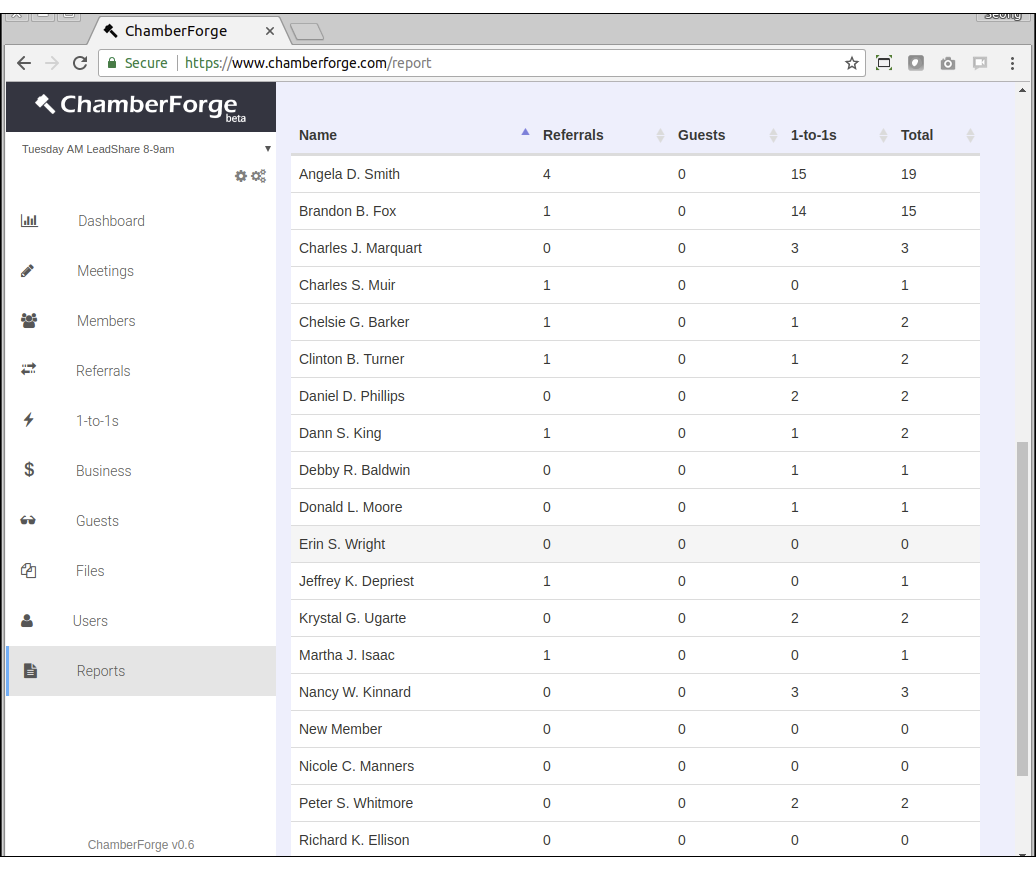Viewport: 1036px width, 870px height.
Task: Open the Guests glasses icon
Action: coord(28,520)
